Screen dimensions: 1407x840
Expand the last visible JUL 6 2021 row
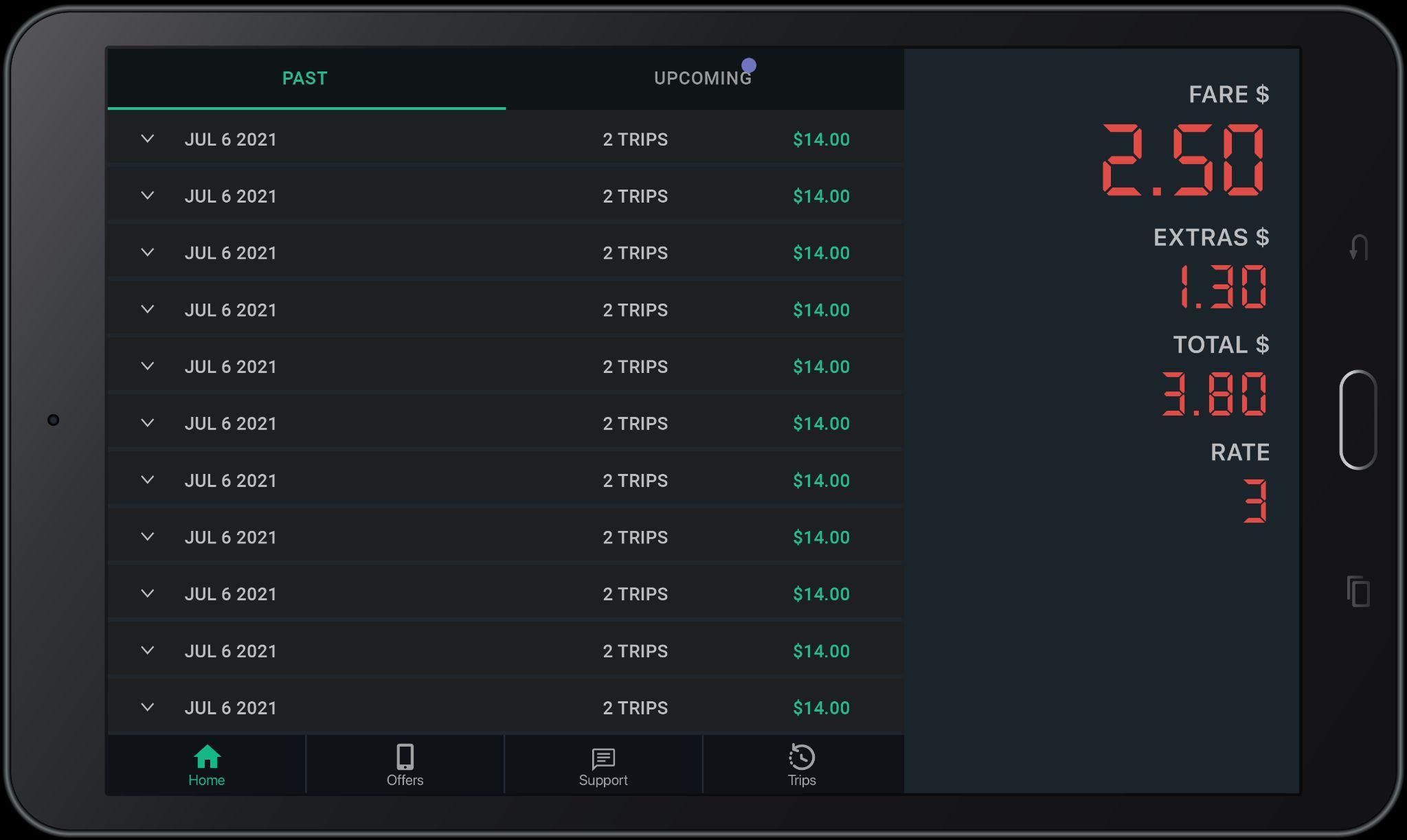[x=147, y=707]
